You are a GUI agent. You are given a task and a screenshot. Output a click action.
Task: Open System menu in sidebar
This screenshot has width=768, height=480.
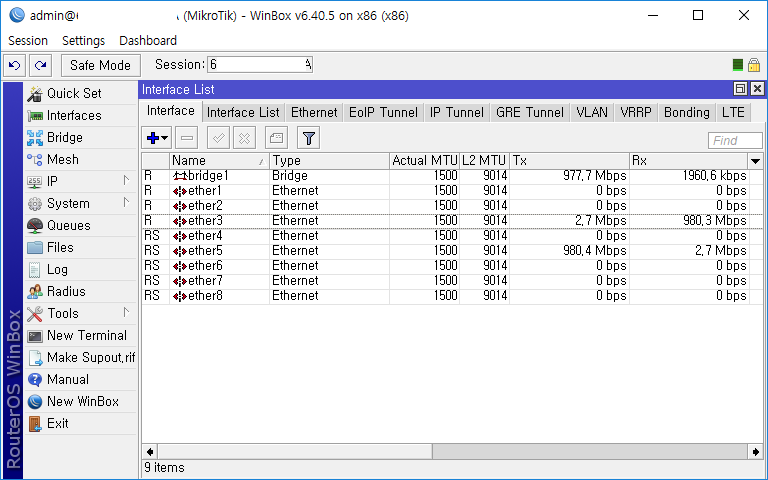point(80,204)
